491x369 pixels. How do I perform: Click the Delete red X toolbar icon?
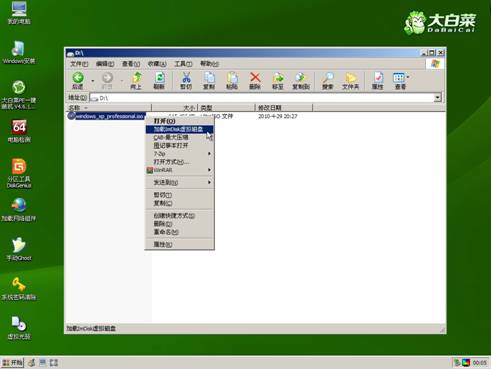click(x=255, y=81)
